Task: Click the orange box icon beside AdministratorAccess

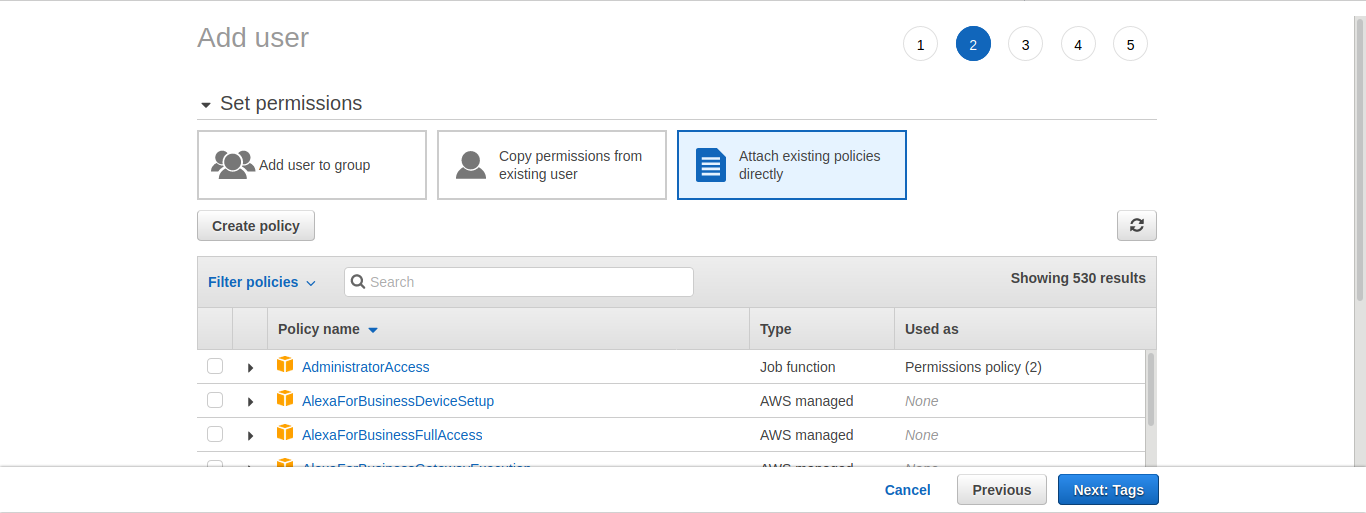Action: (285, 365)
